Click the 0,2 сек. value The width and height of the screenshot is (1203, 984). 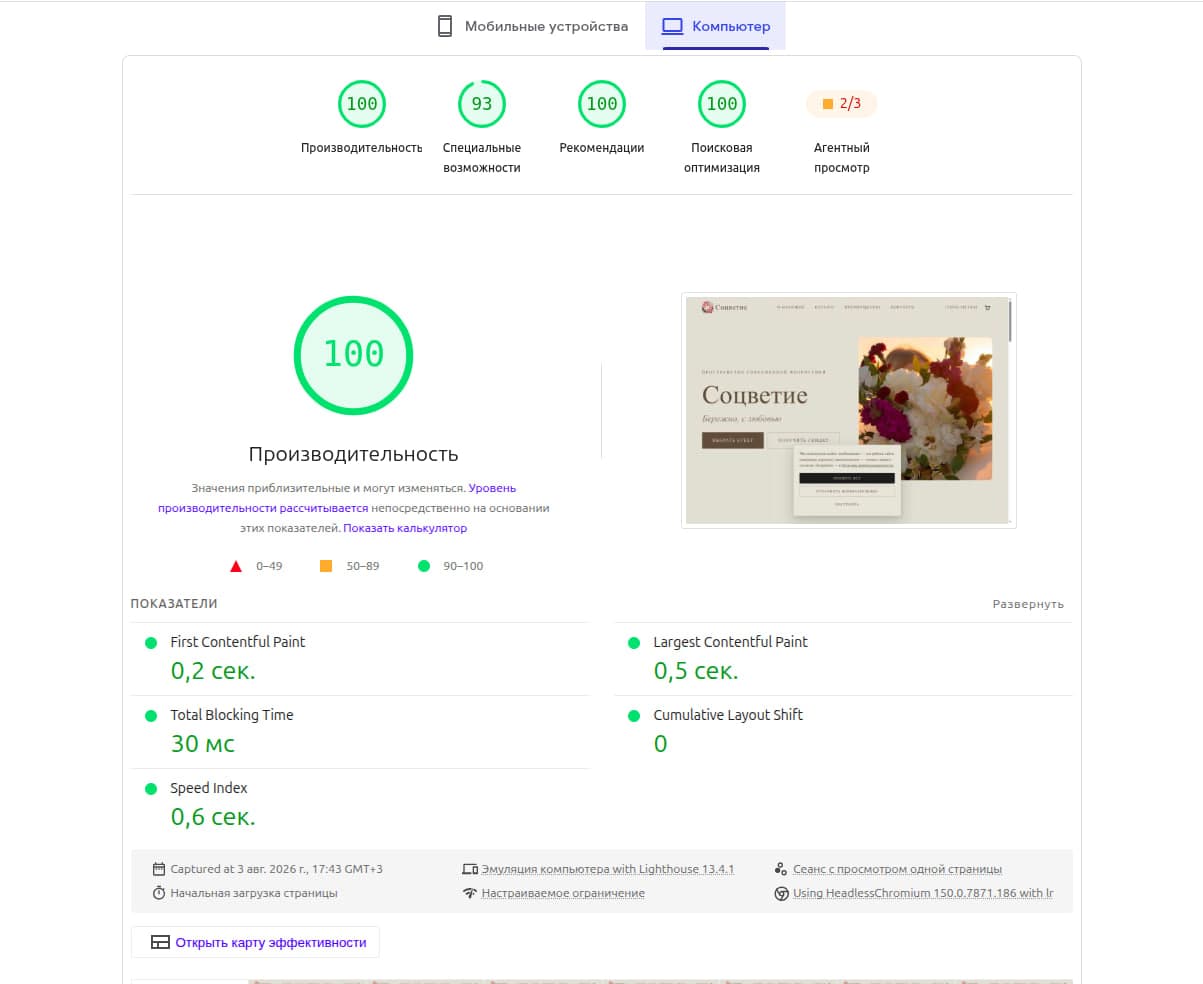pos(213,671)
